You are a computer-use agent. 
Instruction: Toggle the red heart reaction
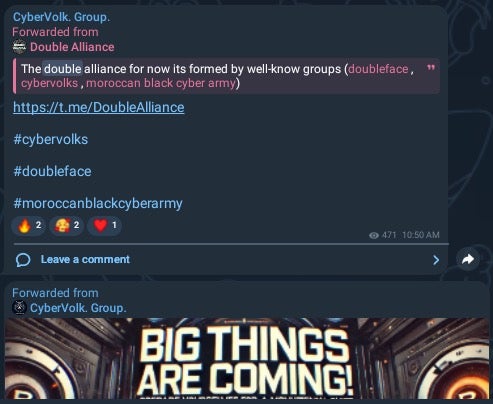pyautogui.click(x=104, y=226)
